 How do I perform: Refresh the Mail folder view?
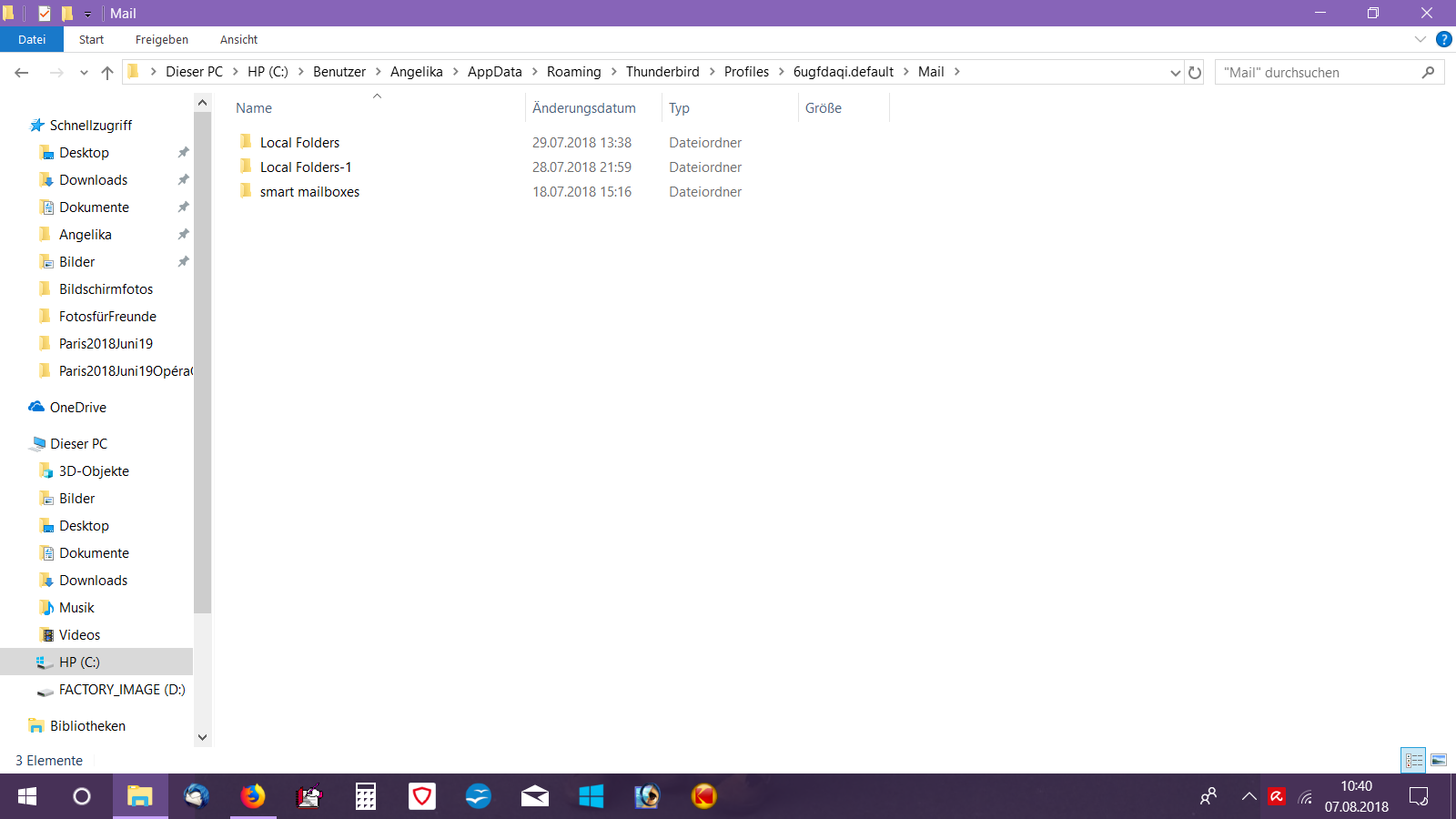pos(1195,73)
